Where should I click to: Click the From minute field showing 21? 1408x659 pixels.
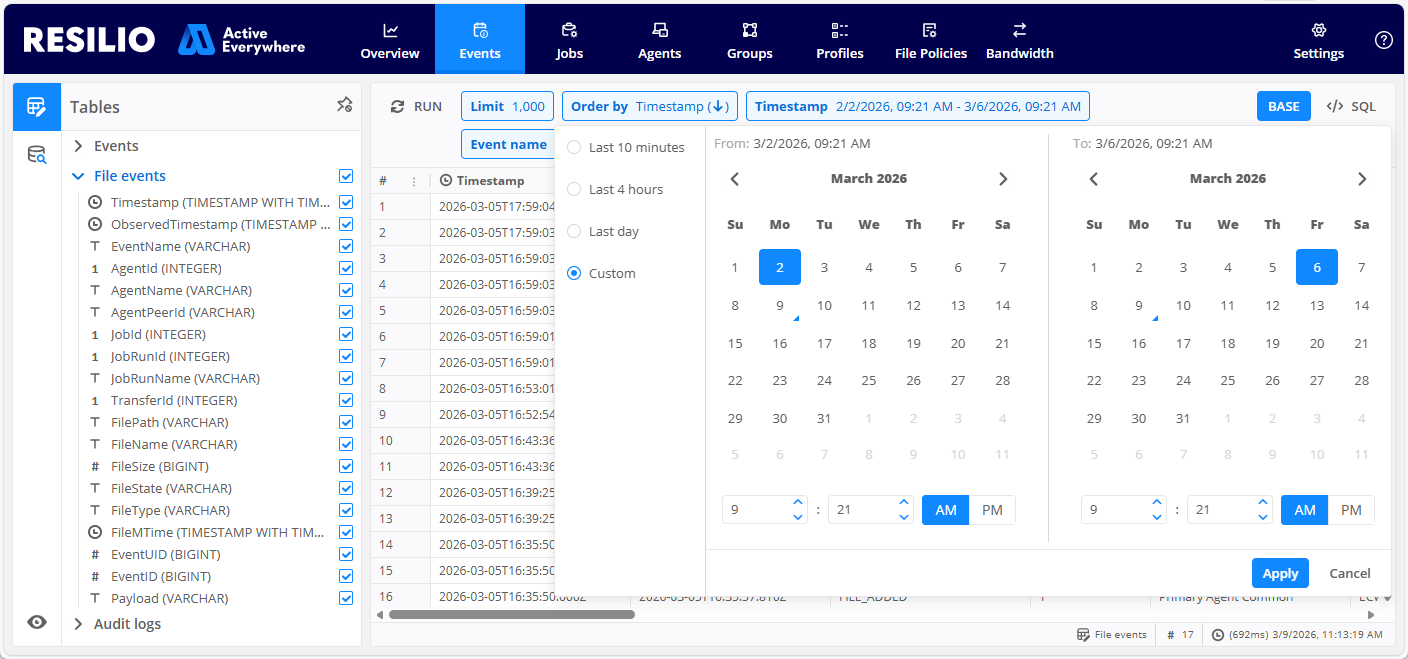pyautogui.click(x=871, y=510)
